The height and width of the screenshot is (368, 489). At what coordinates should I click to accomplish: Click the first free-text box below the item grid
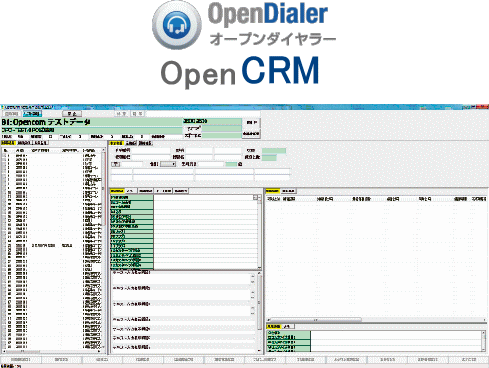183,279
